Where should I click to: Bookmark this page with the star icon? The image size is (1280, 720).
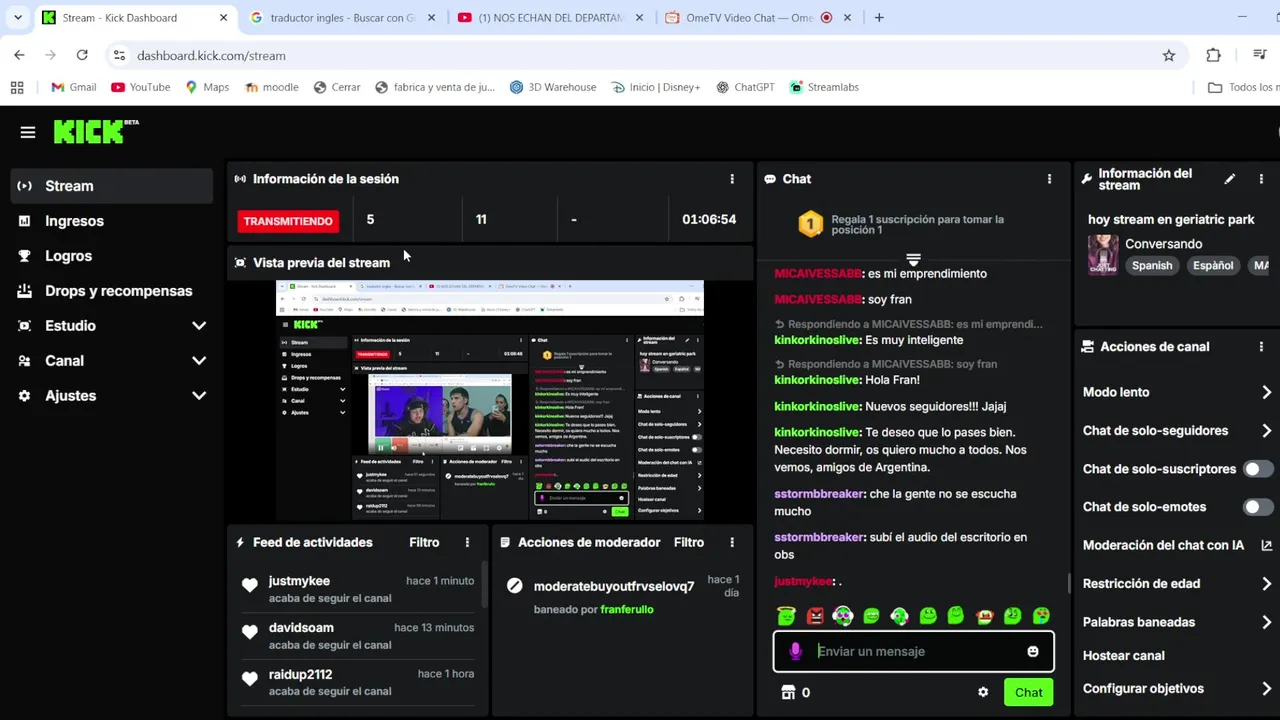[1169, 56]
